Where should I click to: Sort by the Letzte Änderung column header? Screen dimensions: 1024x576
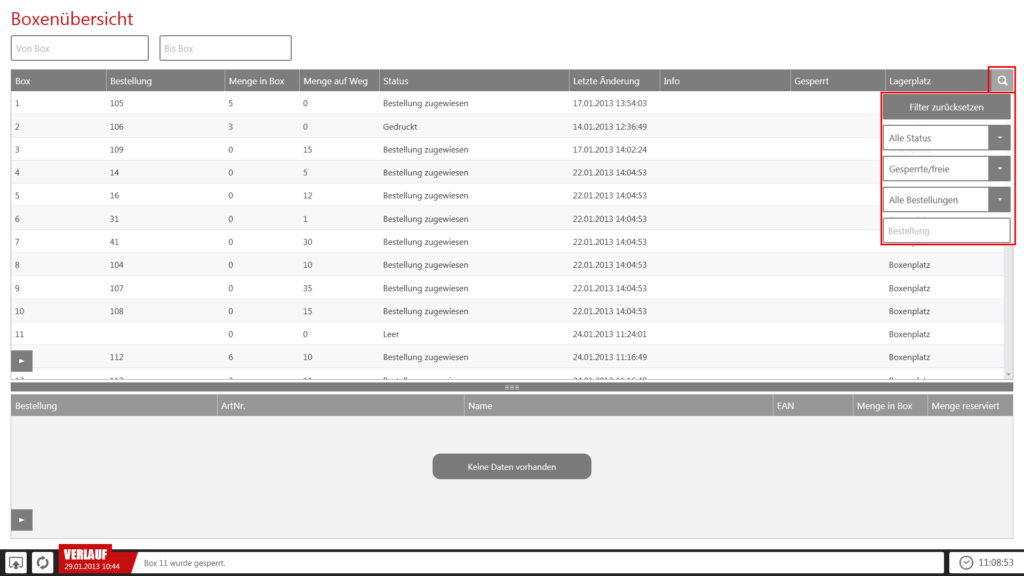[x=613, y=81]
